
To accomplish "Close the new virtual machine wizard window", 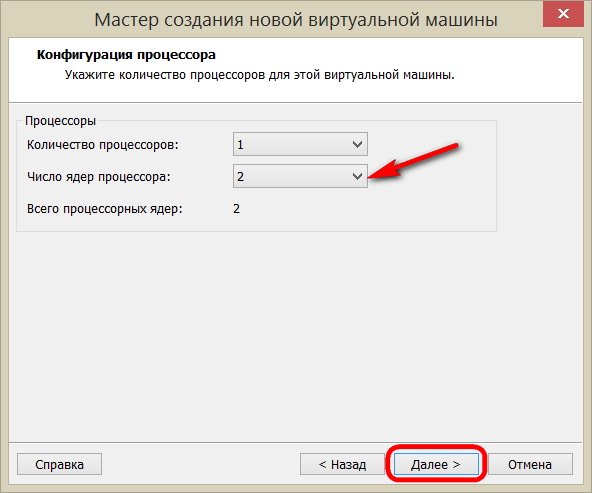I will [x=563, y=14].
